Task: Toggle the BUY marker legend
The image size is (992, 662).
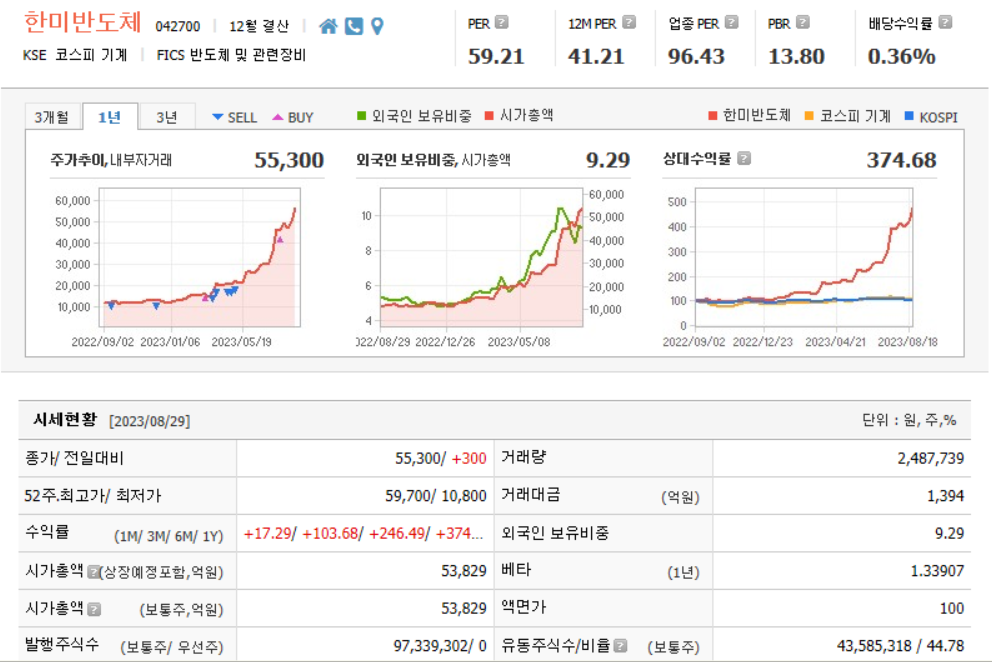Action: tap(294, 115)
